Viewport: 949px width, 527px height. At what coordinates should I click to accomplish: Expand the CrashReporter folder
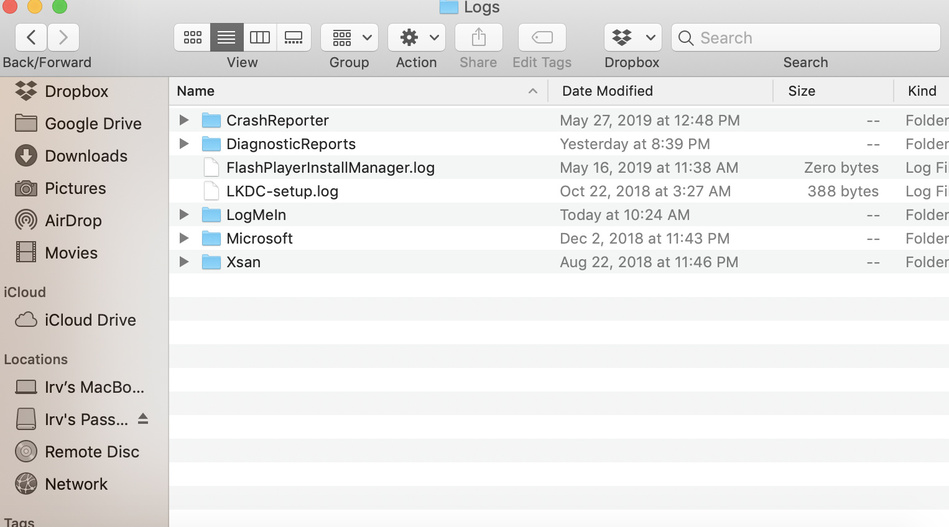(184, 120)
